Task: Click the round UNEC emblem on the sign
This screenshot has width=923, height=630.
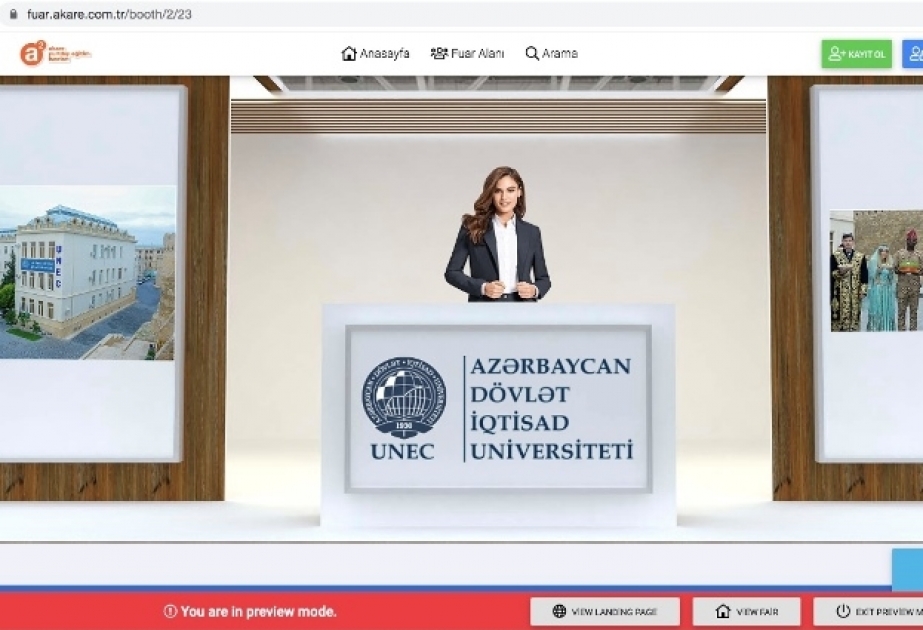Action: coord(403,397)
